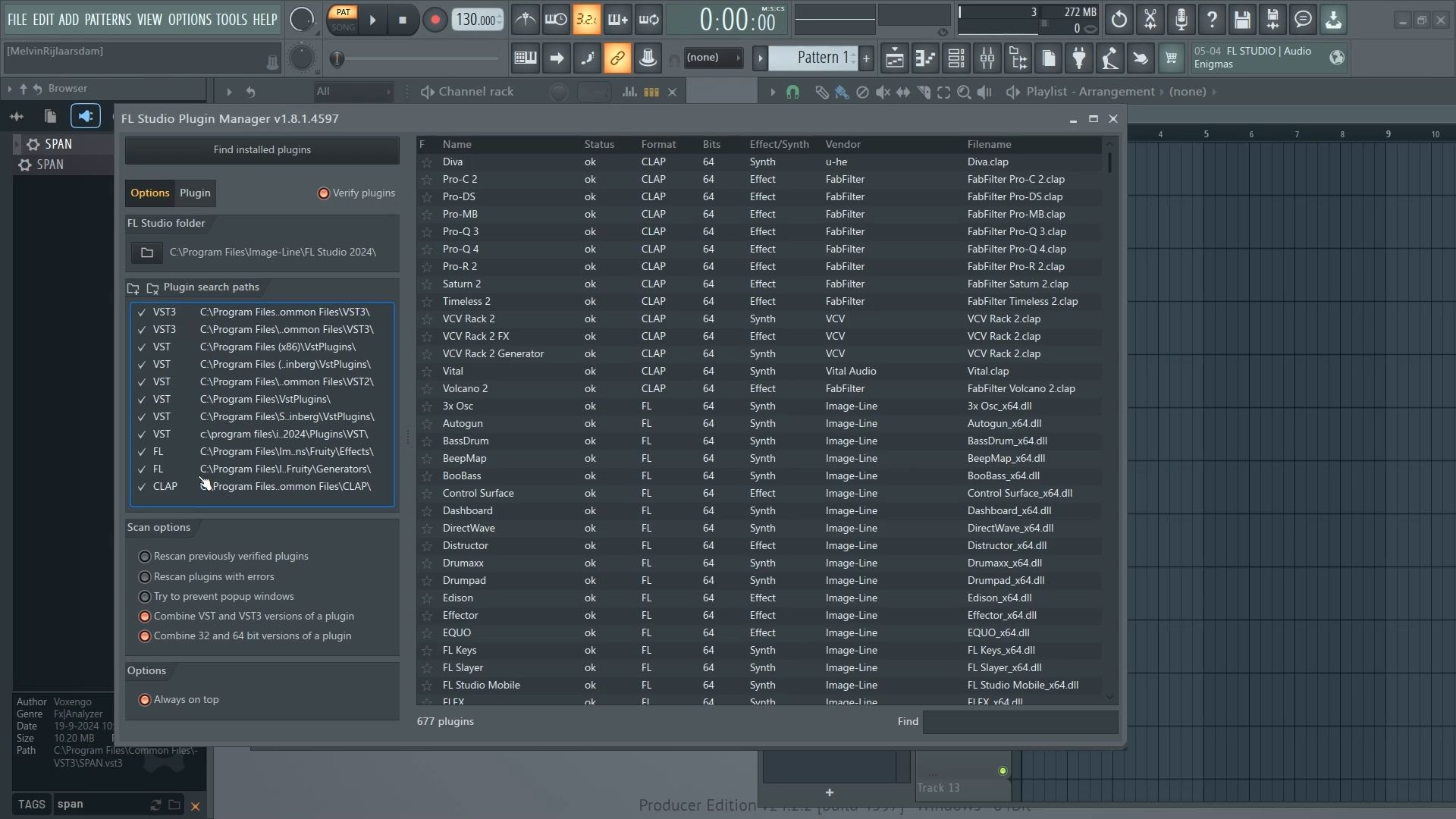Open the TOOLS menu
This screenshot has width=1456, height=819.
231,20
